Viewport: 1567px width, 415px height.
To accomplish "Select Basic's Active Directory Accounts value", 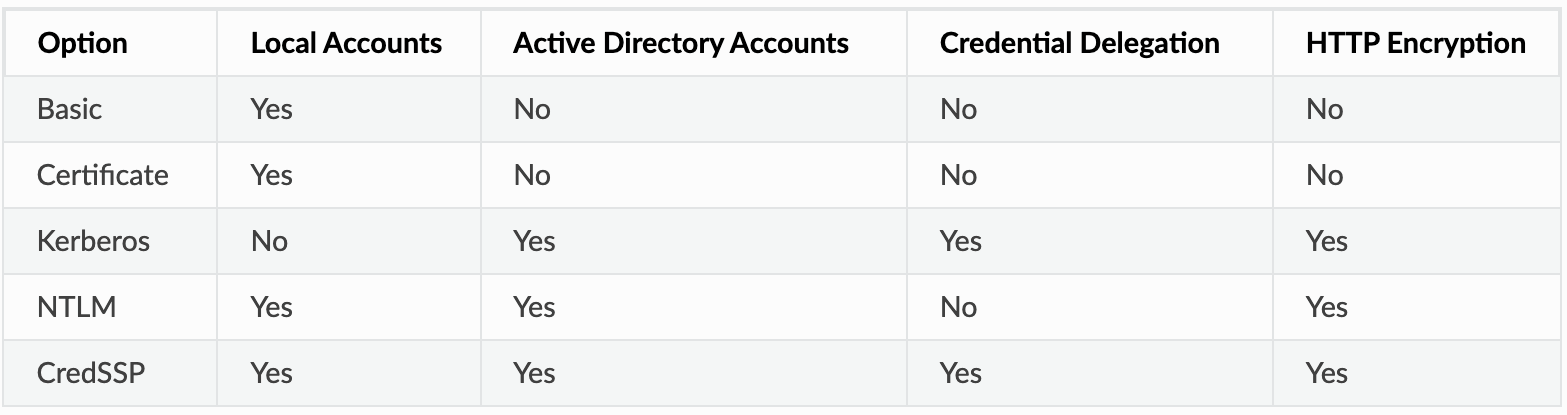I will tap(532, 109).
